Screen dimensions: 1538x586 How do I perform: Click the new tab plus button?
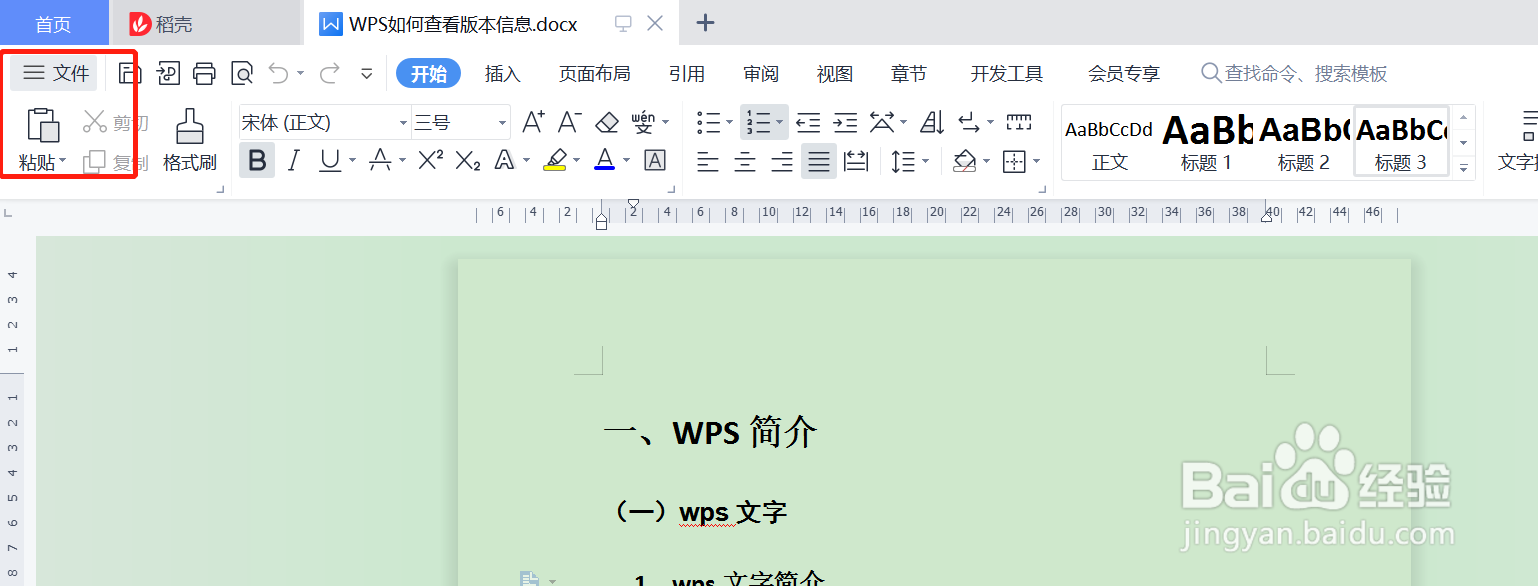click(x=705, y=23)
